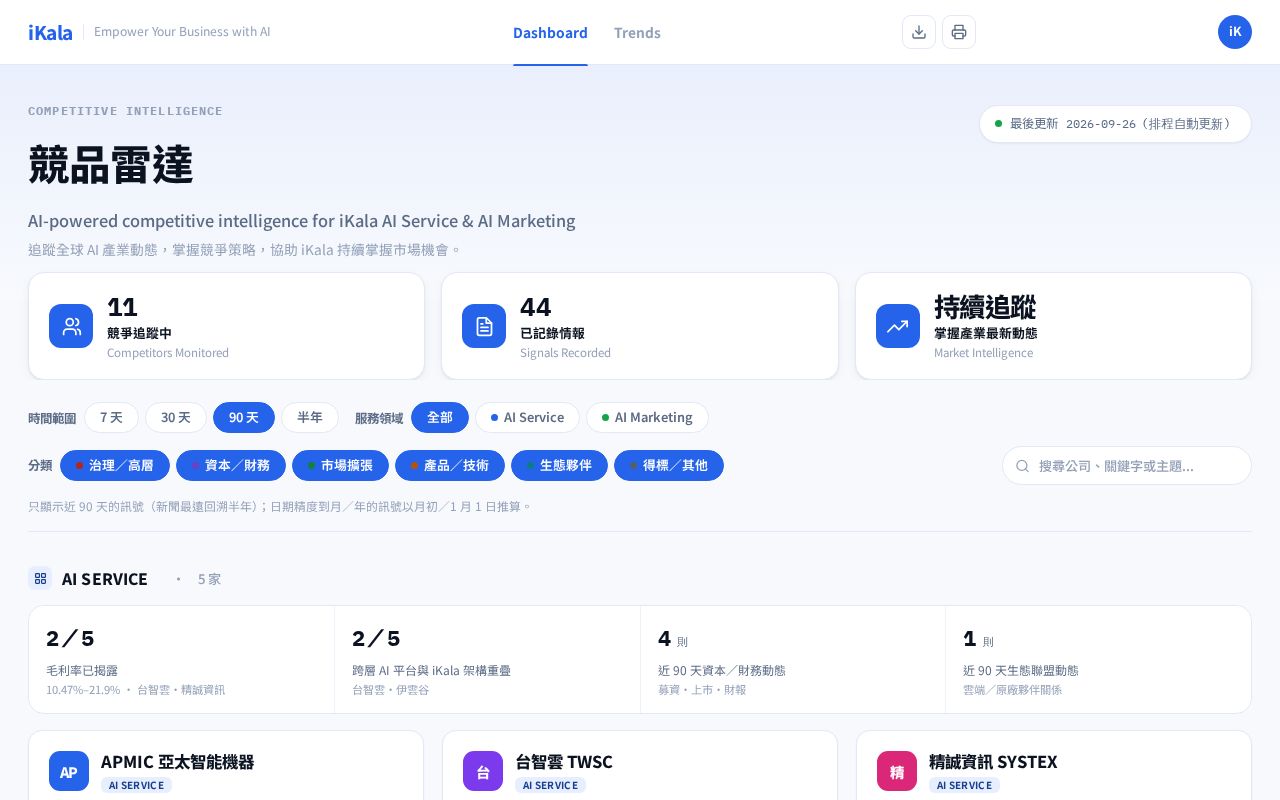Click the 最後更新 status pill

1115,124
